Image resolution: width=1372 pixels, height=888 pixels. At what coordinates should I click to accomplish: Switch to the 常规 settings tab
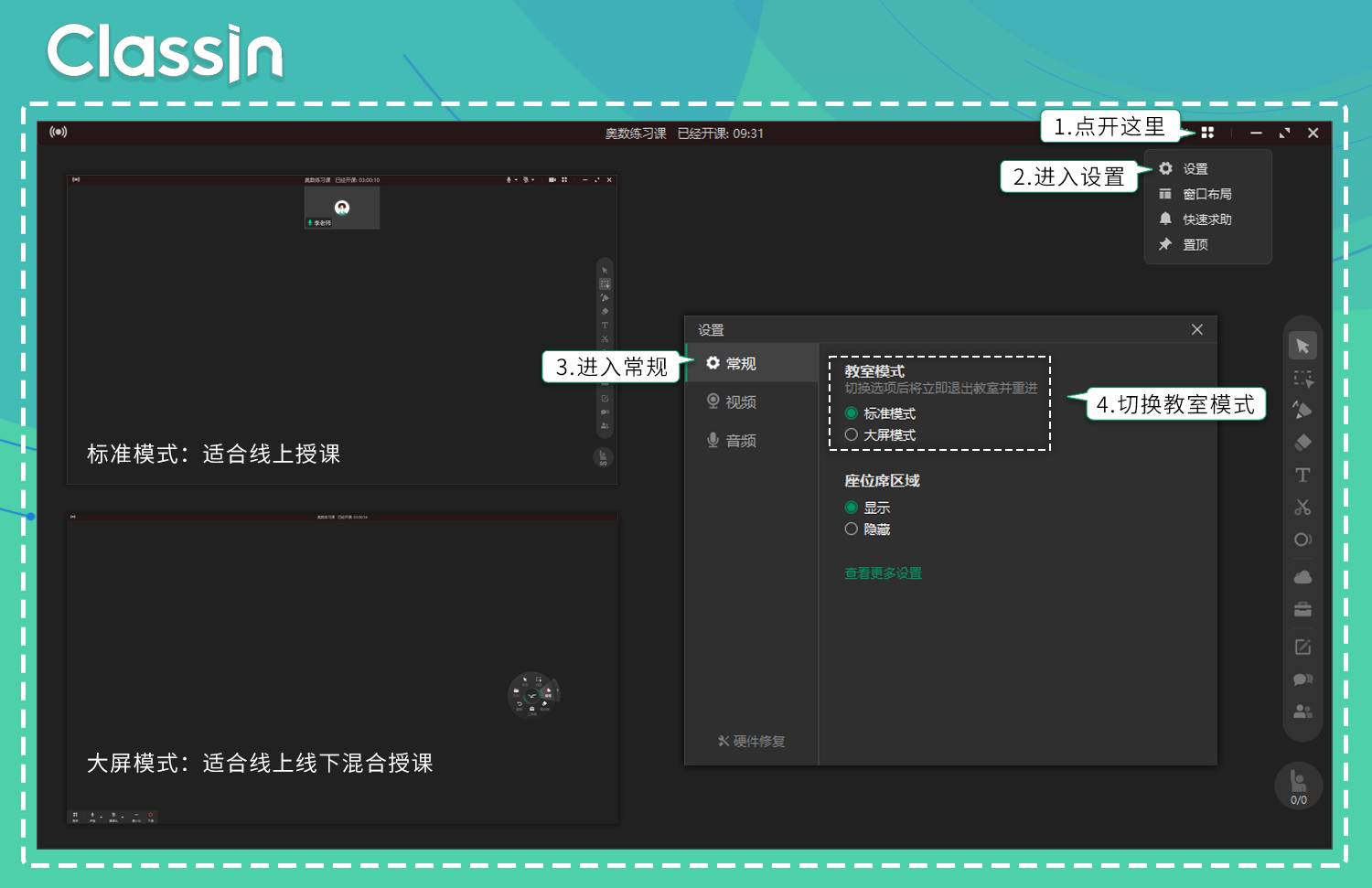(x=752, y=363)
